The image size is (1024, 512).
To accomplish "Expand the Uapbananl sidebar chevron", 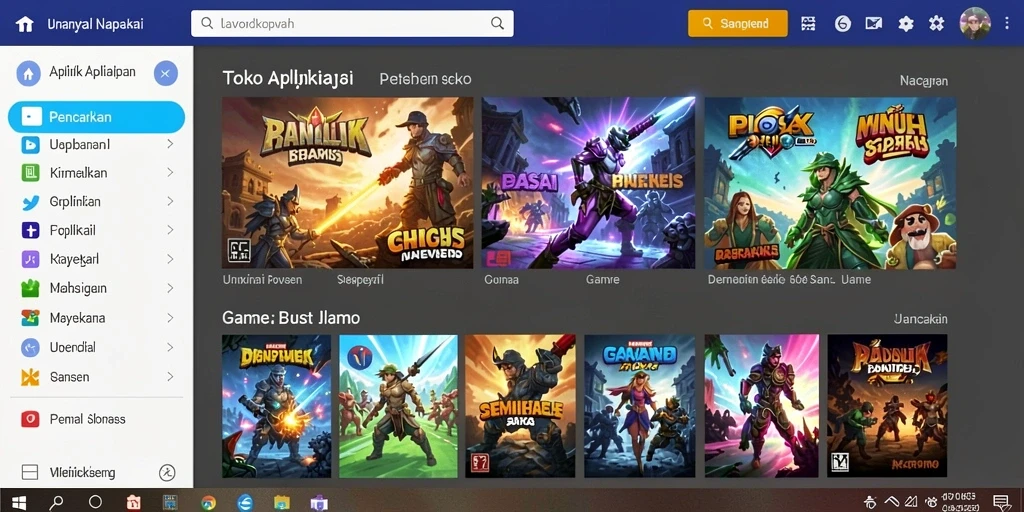I will [x=170, y=144].
